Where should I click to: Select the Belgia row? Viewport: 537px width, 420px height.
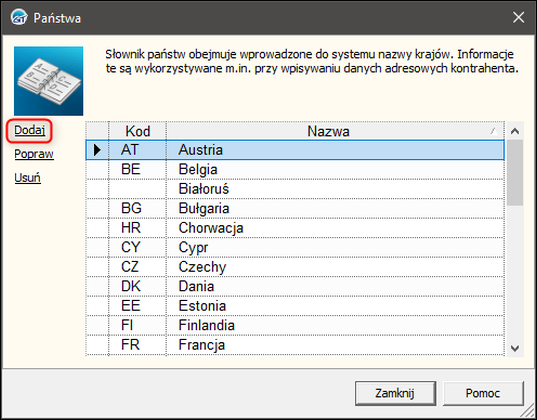point(295,169)
